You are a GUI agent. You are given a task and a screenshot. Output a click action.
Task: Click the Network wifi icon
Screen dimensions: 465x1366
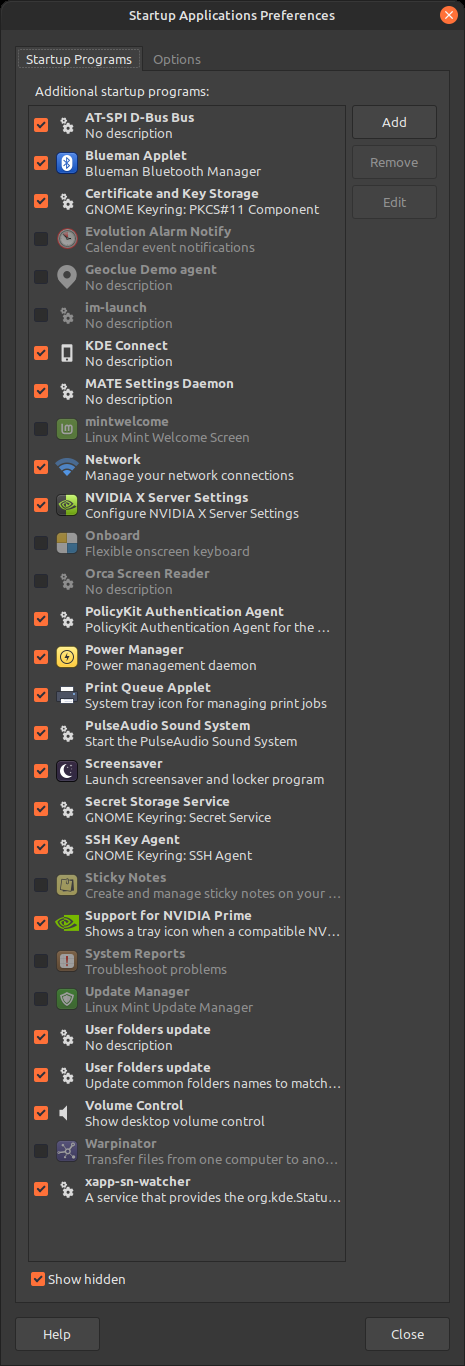coord(67,467)
